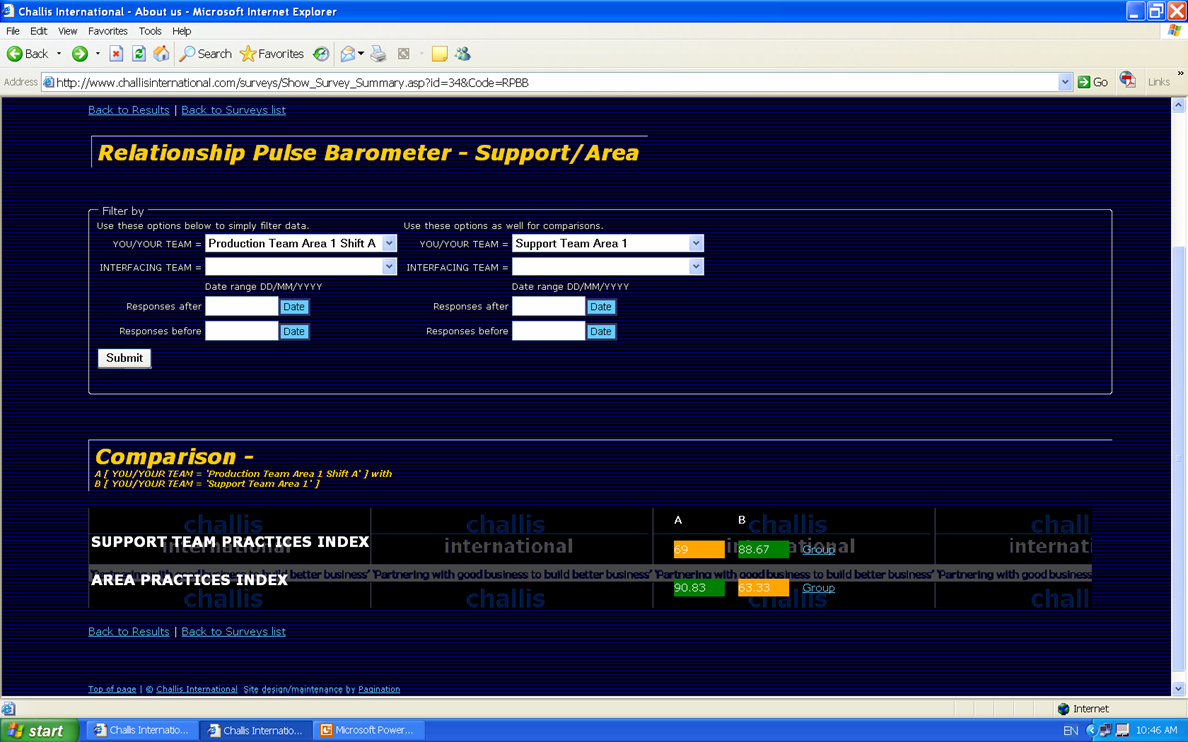The height and width of the screenshot is (742, 1188).
Task: Open Group link for Area Practices Index
Action: point(818,587)
